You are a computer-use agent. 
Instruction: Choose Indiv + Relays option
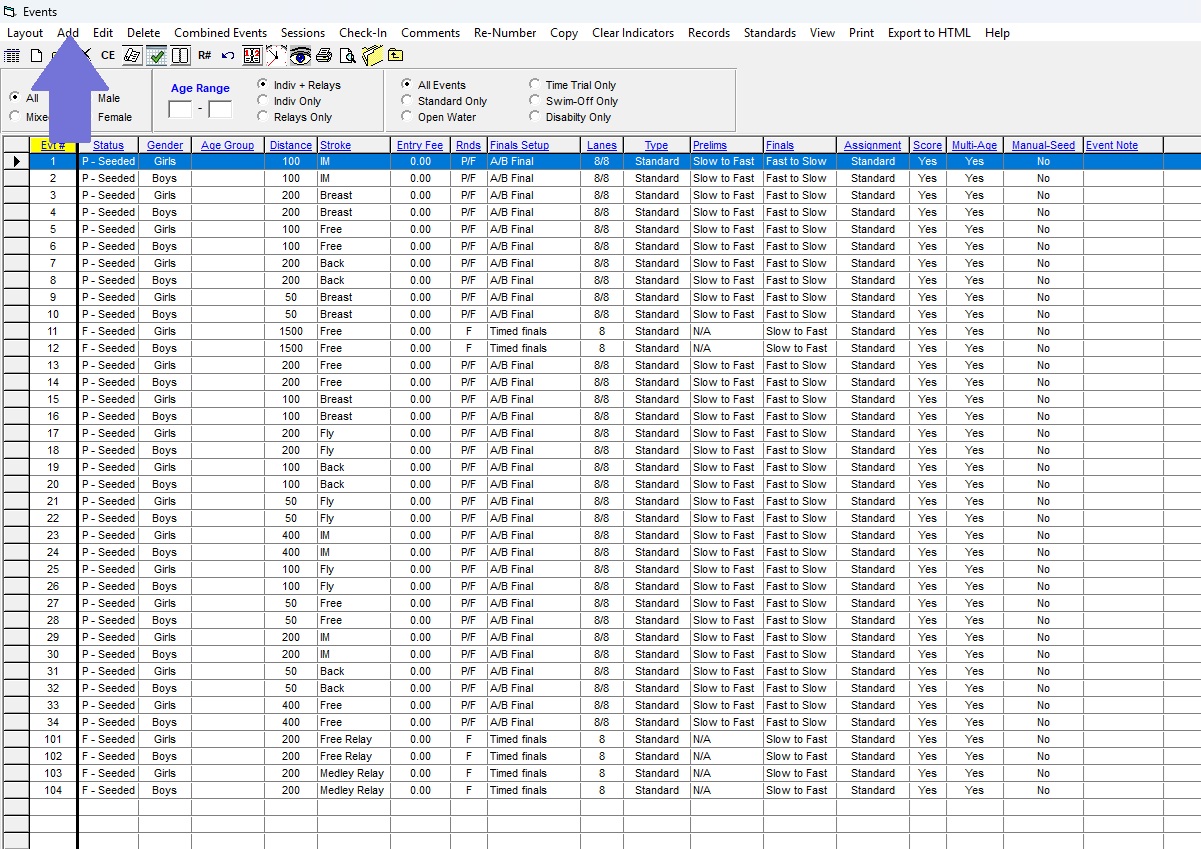pos(263,85)
